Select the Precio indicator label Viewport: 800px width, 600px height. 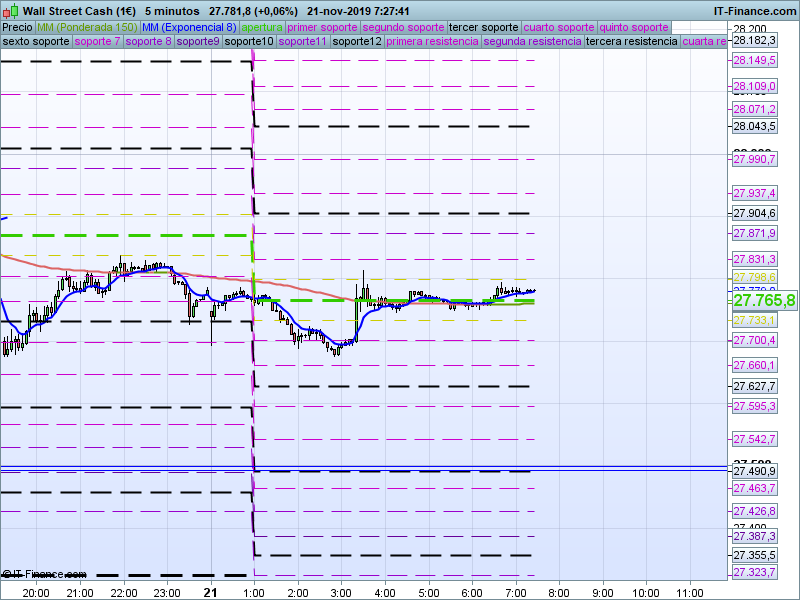(x=17, y=27)
